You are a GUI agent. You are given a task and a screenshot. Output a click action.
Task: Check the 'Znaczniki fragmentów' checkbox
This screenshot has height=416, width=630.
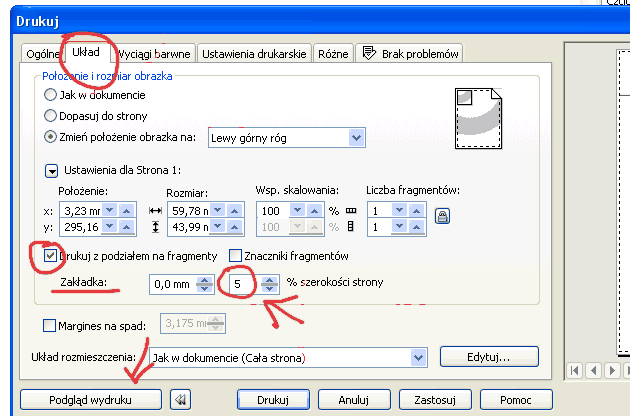tap(237, 256)
